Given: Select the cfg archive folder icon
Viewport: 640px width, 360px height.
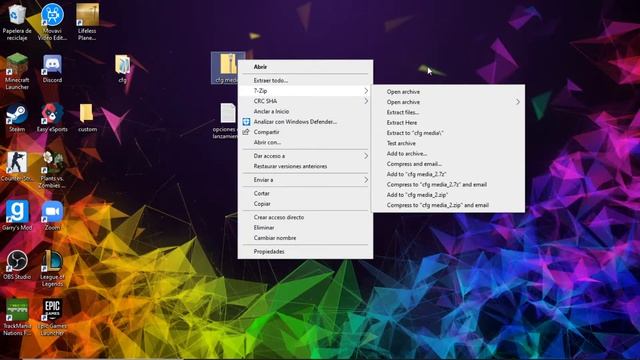Looking at the screenshot, I should click(122, 69).
